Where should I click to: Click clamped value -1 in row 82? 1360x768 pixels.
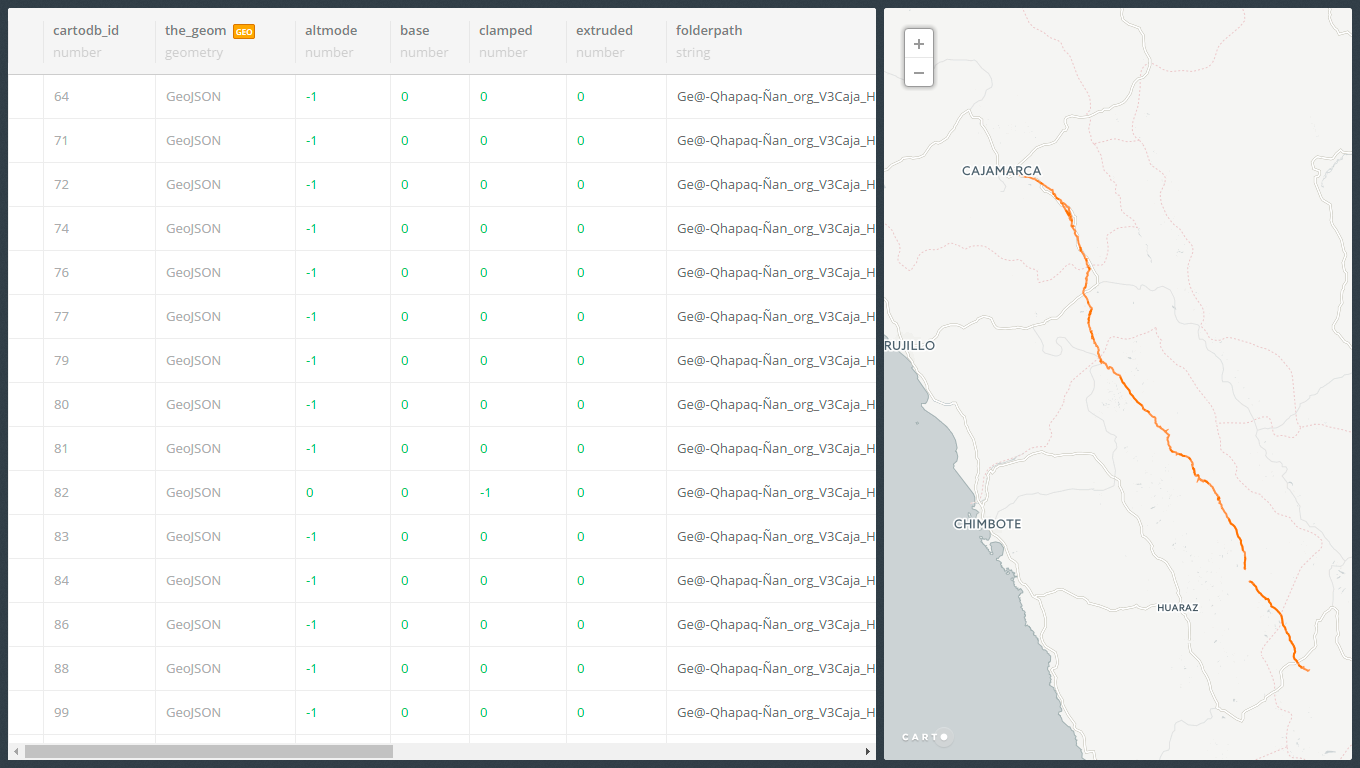485,493
